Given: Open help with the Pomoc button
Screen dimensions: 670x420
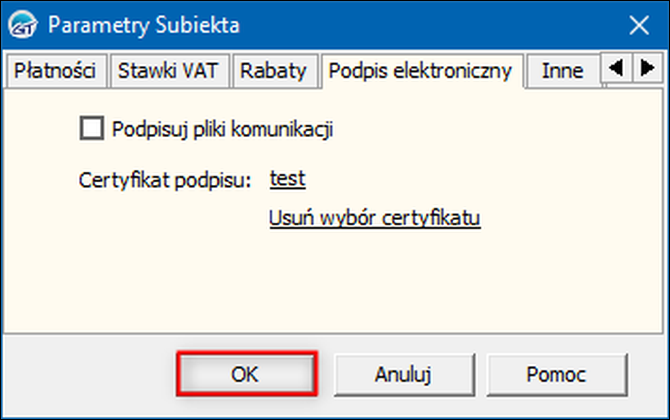Looking at the screenshot, I should pos(556,374).
